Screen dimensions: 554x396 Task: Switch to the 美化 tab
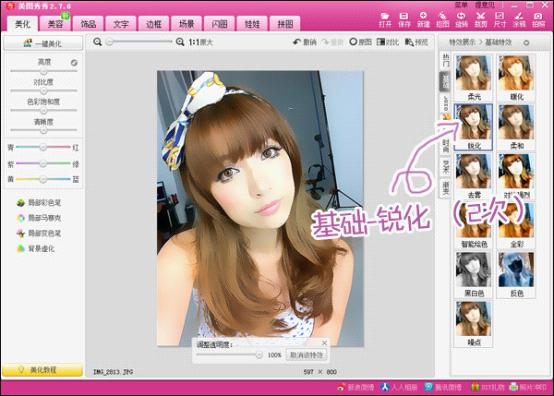pyautogui.click(x=22, y=24)
